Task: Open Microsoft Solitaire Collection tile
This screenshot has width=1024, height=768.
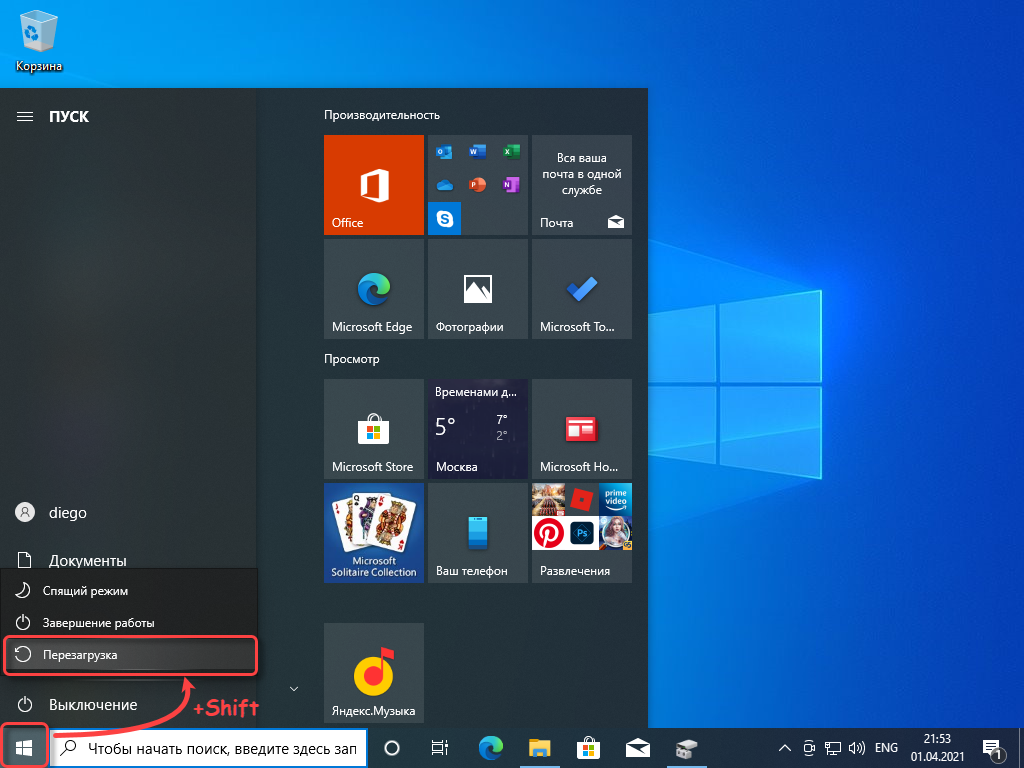Action: pyautogui.click(x=373, y=533)
